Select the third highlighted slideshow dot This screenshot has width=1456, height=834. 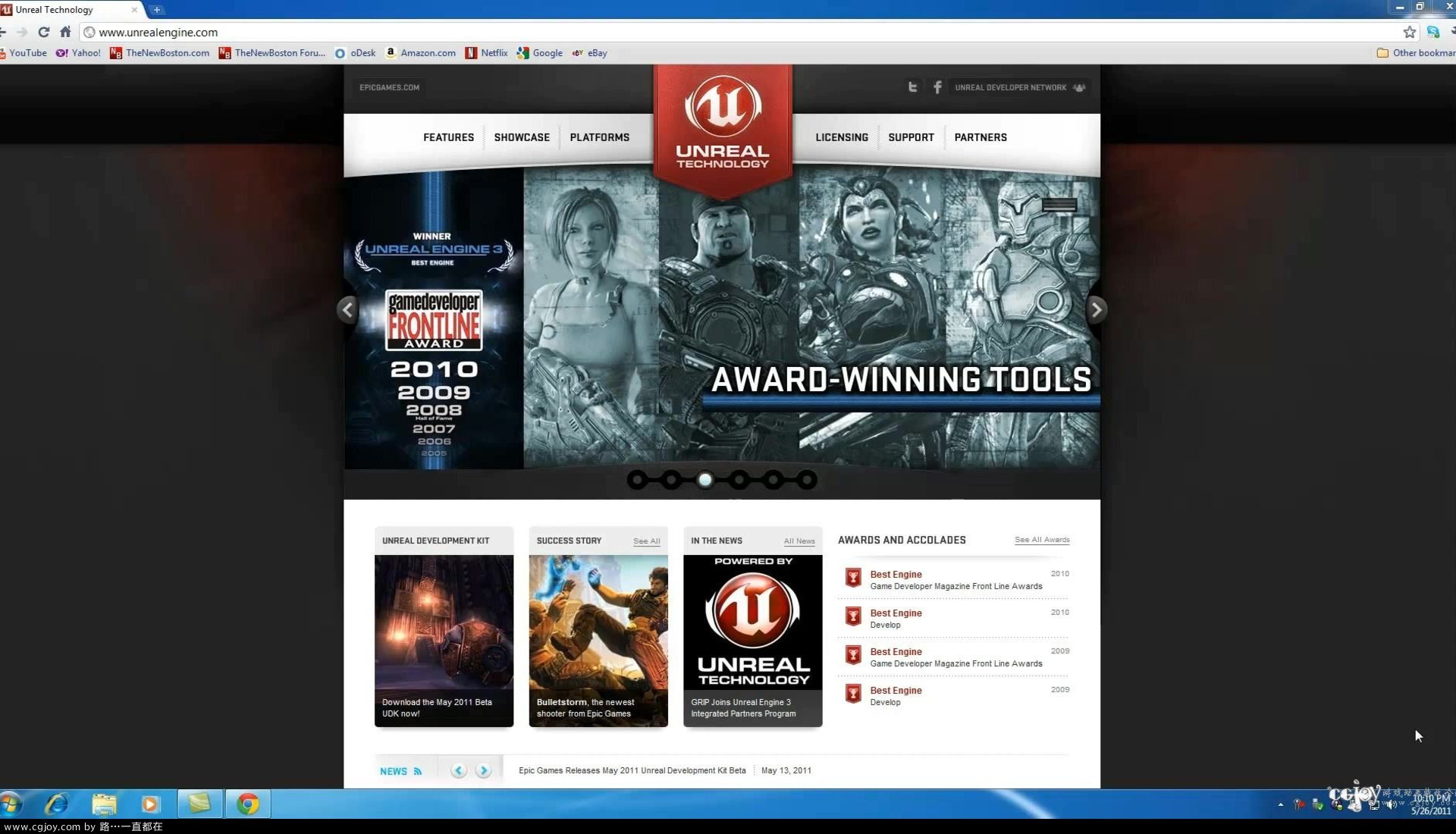[705, 480]
